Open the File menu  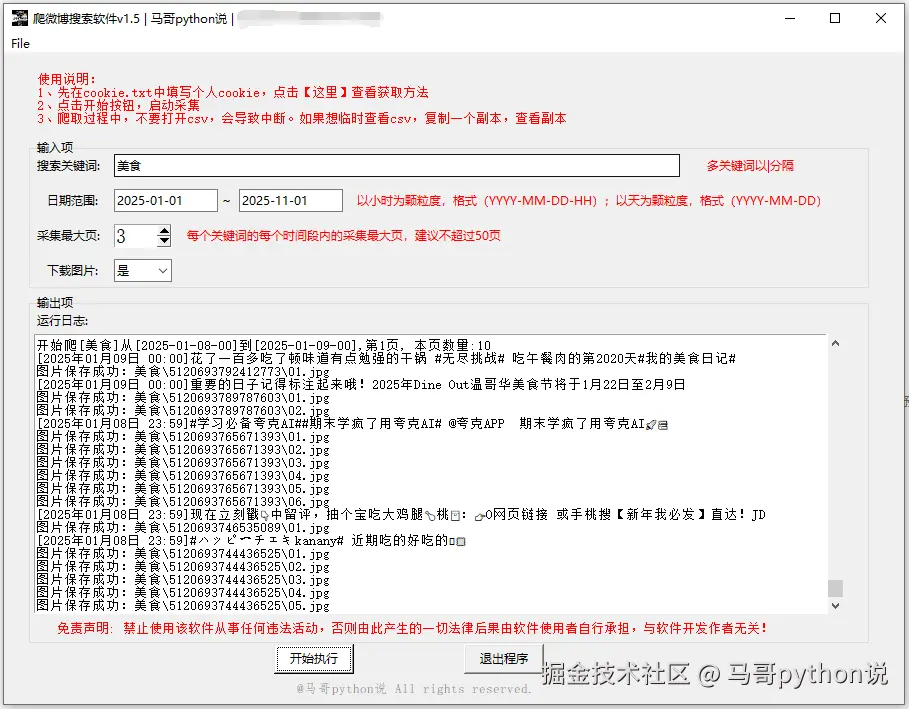point(19,44)
